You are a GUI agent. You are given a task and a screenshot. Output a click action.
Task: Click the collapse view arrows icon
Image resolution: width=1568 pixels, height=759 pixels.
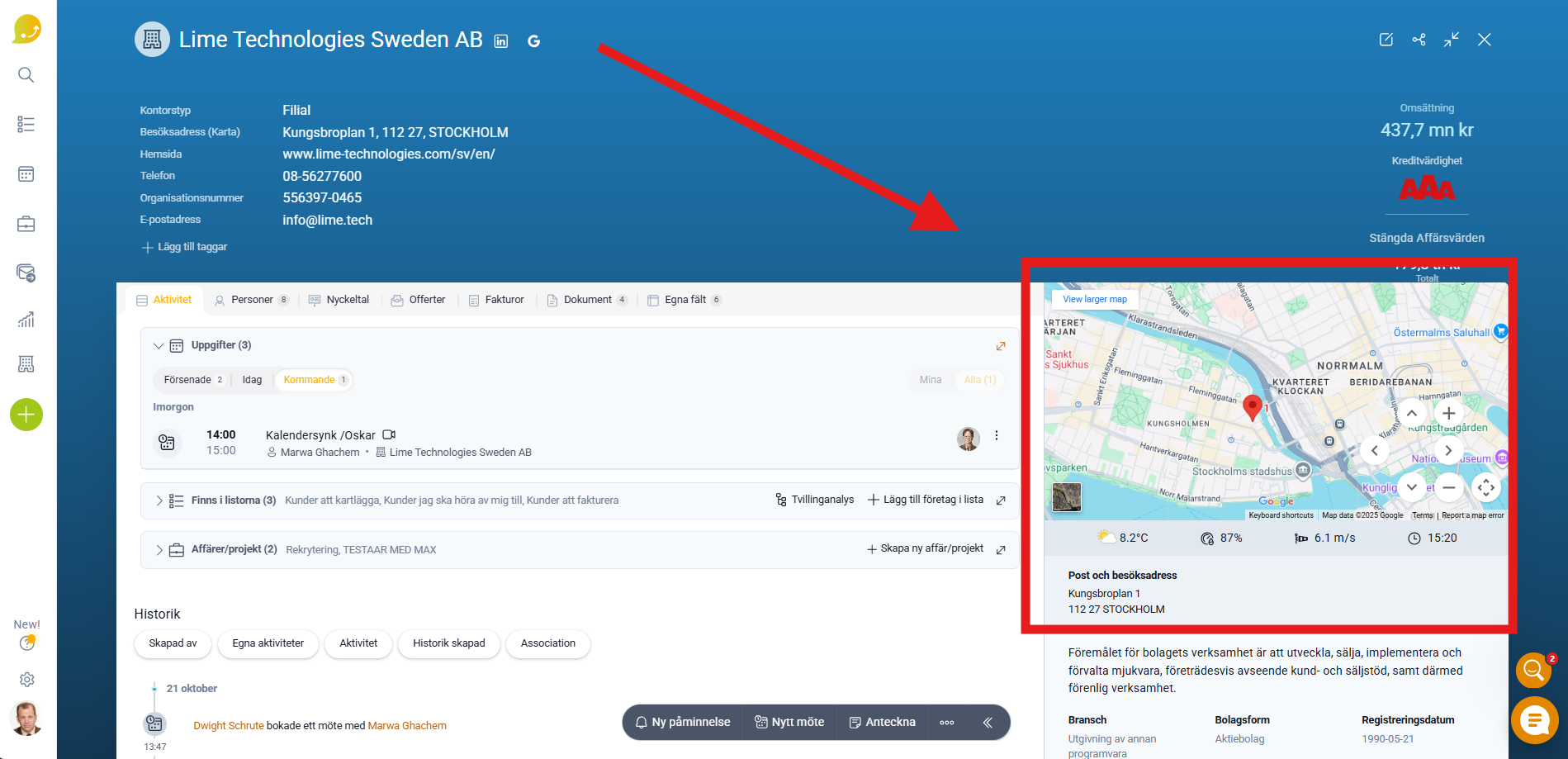[x=1452, y=40]
